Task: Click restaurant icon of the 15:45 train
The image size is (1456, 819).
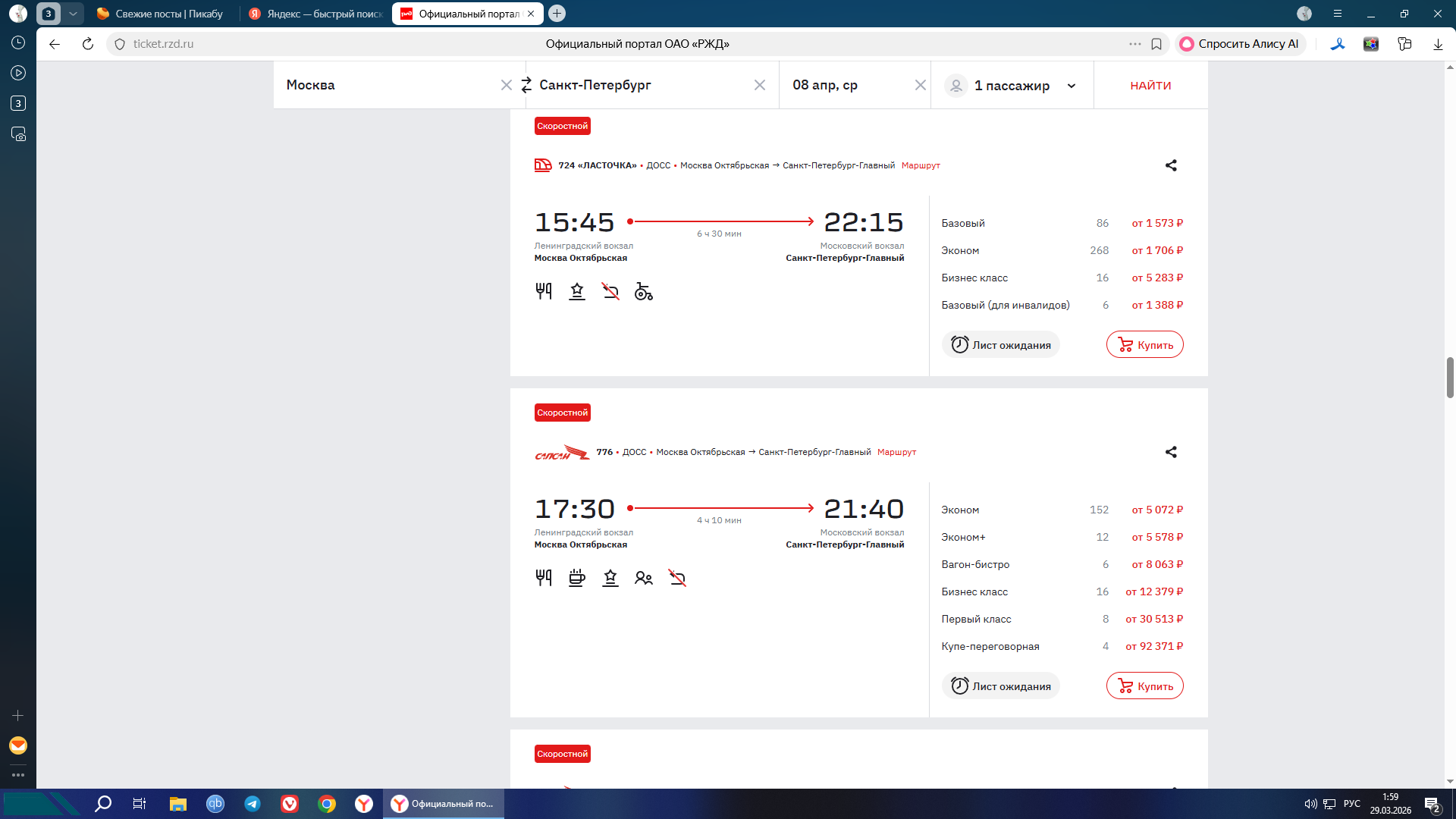Action: (544, 291)
